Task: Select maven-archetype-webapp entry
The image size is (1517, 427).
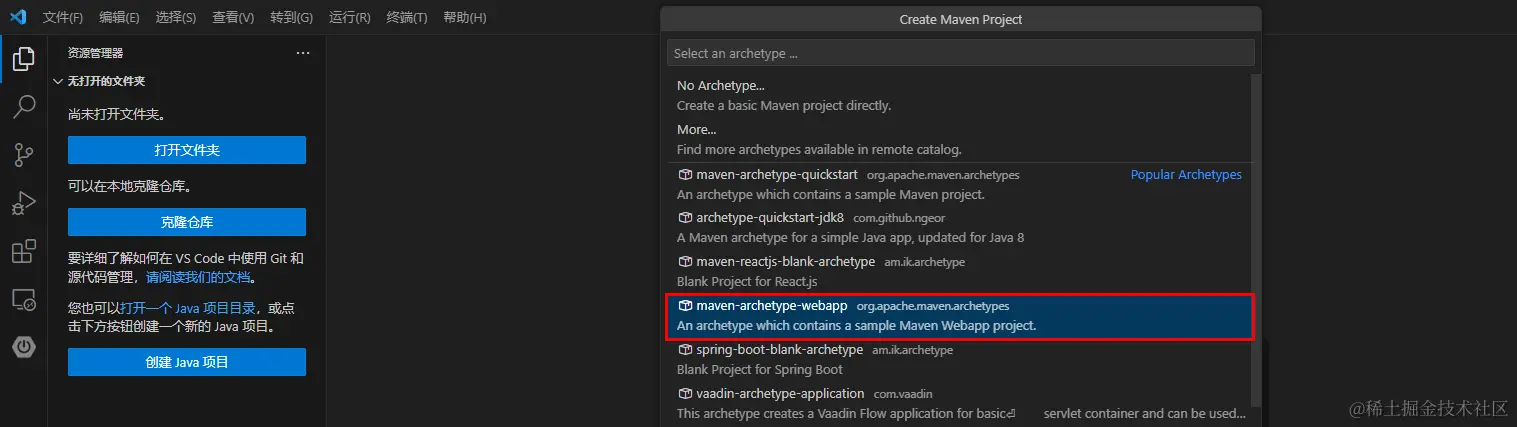Action: tap(958, 315)
